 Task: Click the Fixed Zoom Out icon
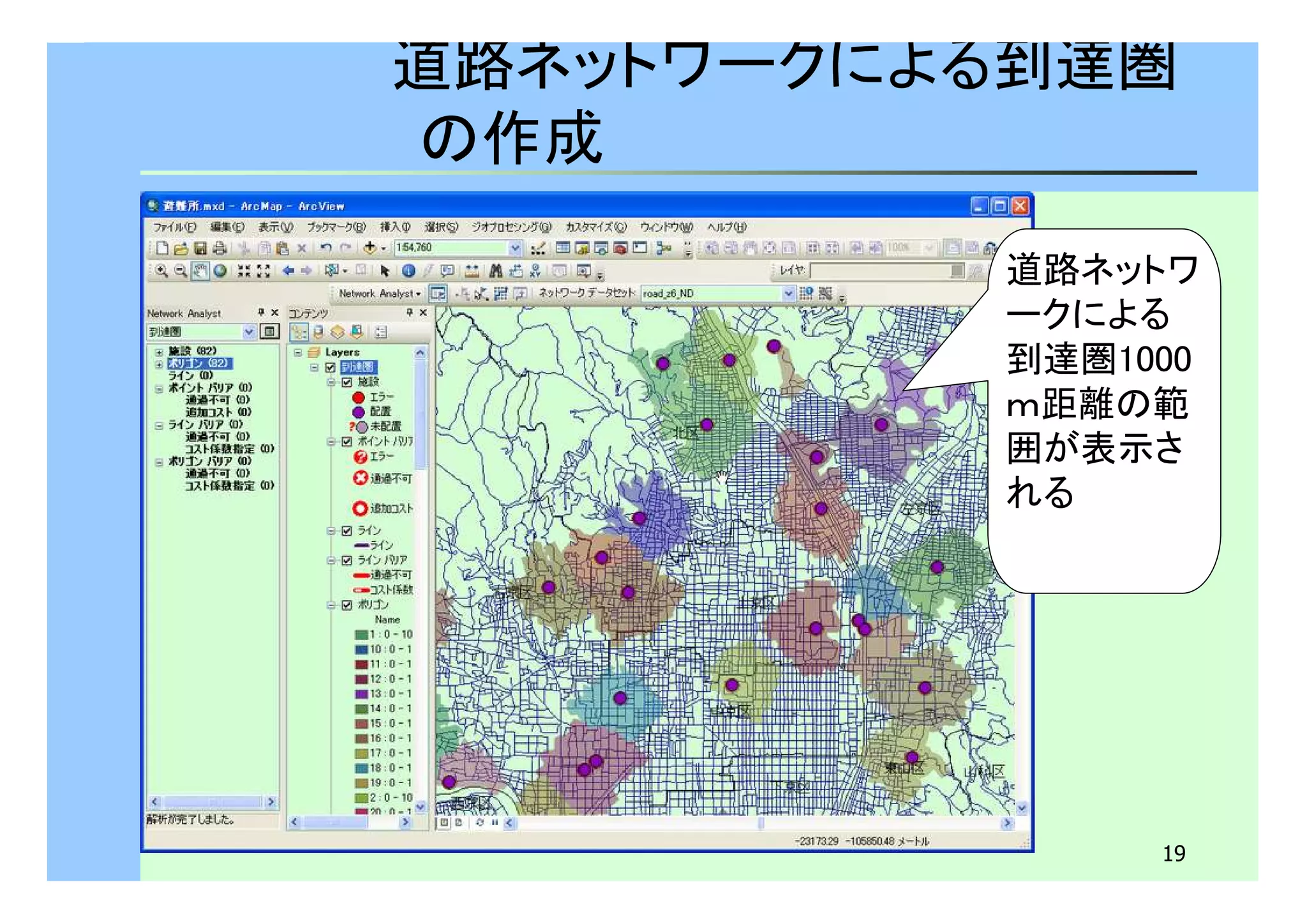(263, 271)
